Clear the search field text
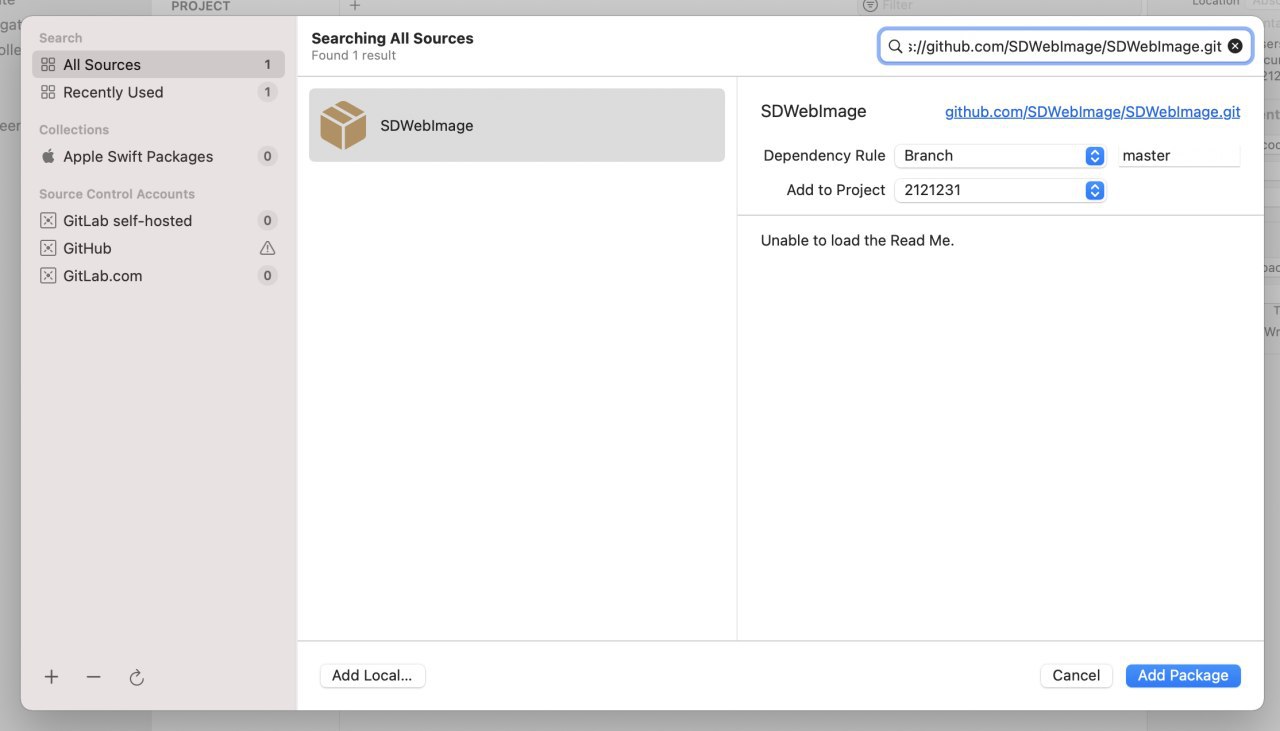This screenshot has width=1280, height=731. [x=1235, y=46]
